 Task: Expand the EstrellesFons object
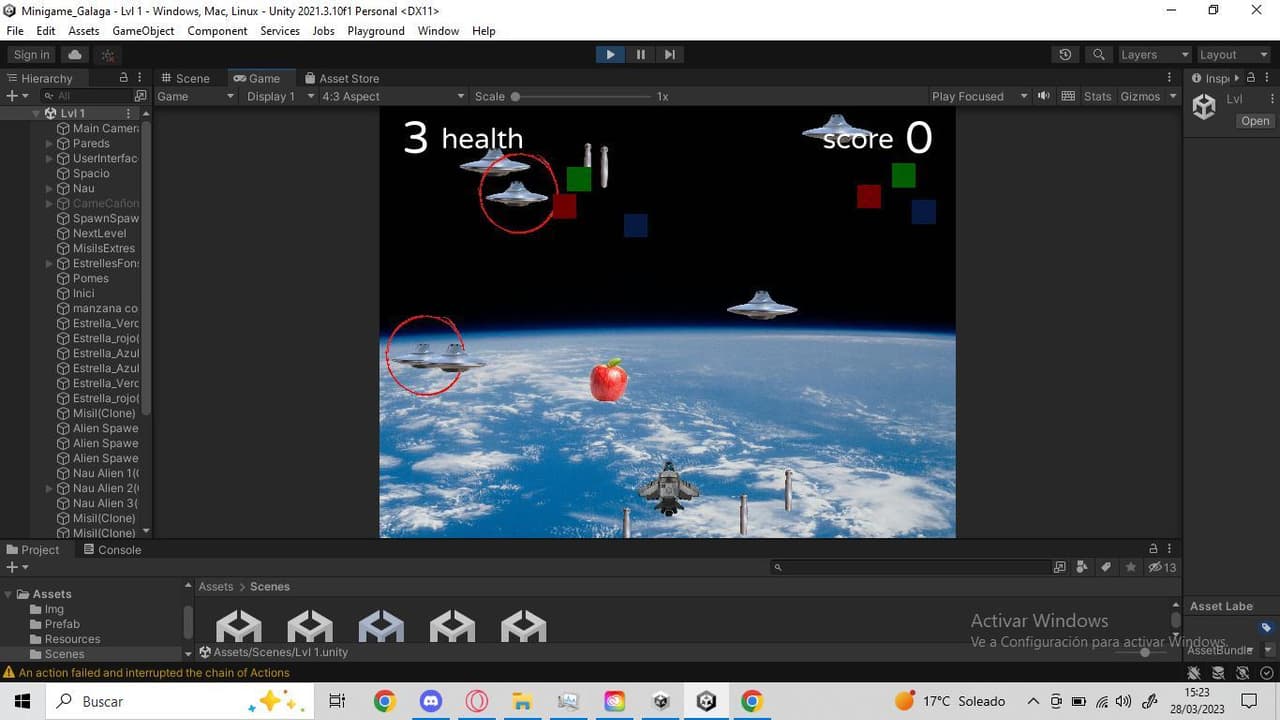50,263
